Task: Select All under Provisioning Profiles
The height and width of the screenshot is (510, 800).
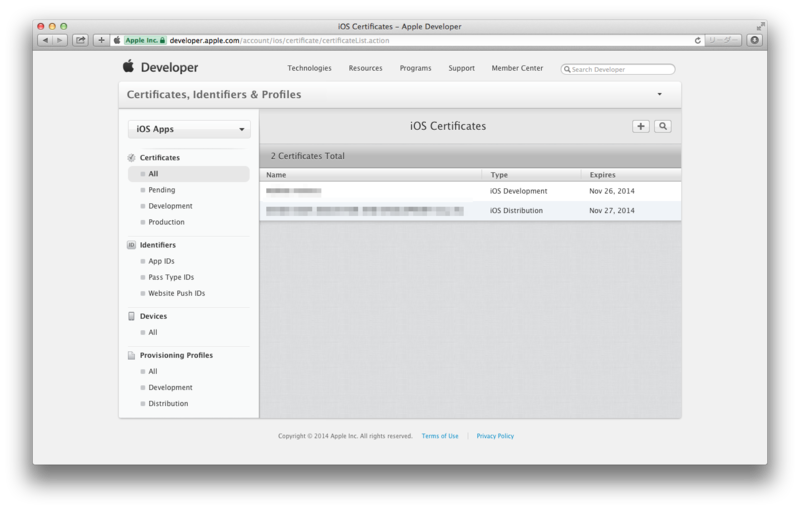Action: tap(153, 371)
